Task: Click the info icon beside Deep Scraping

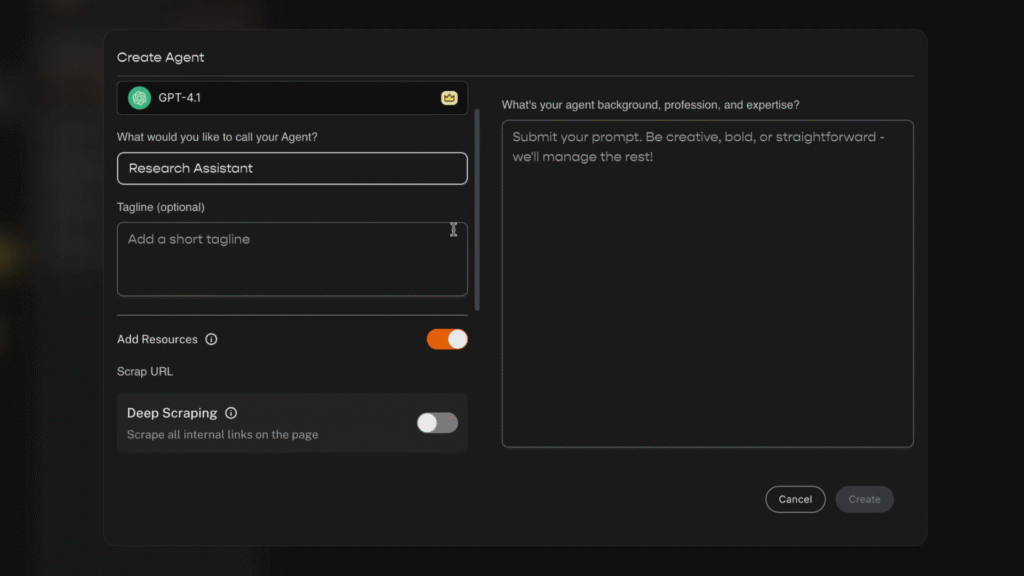Action: (x=231, y=413)
